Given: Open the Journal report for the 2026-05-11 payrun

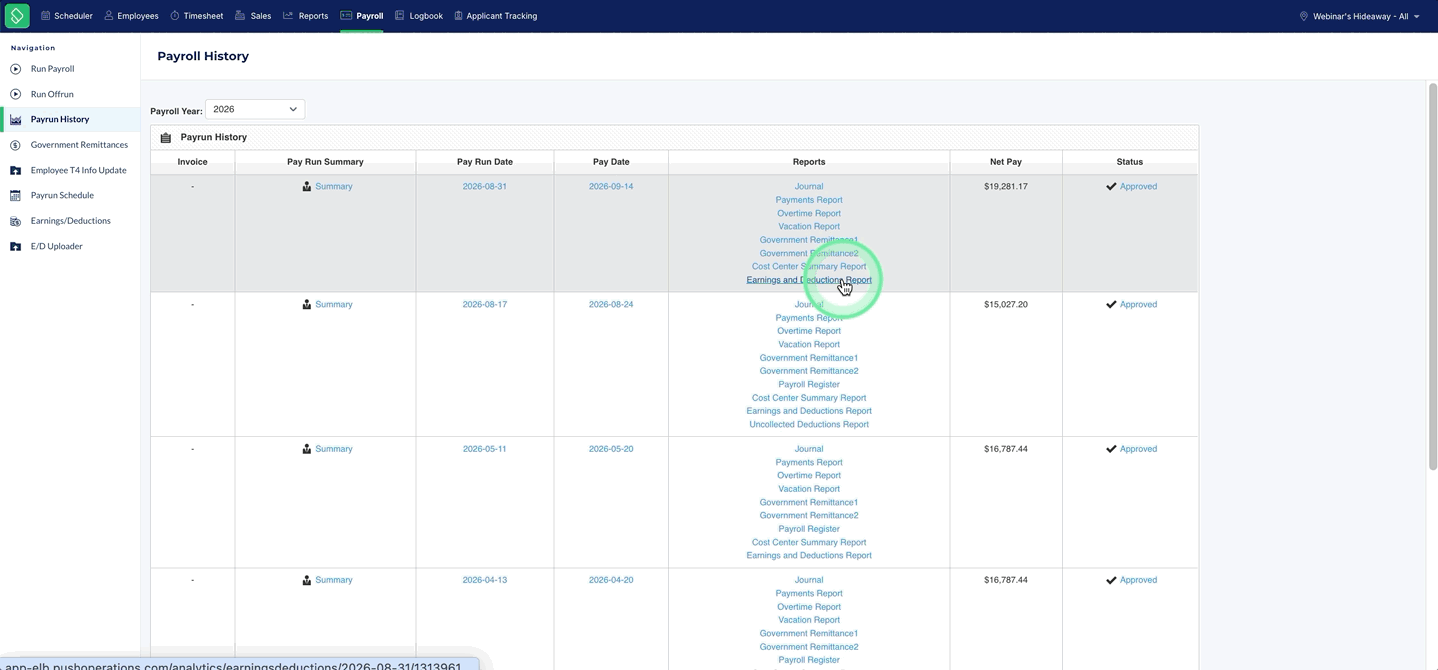Looking at the screenshot, I should 809,449.
